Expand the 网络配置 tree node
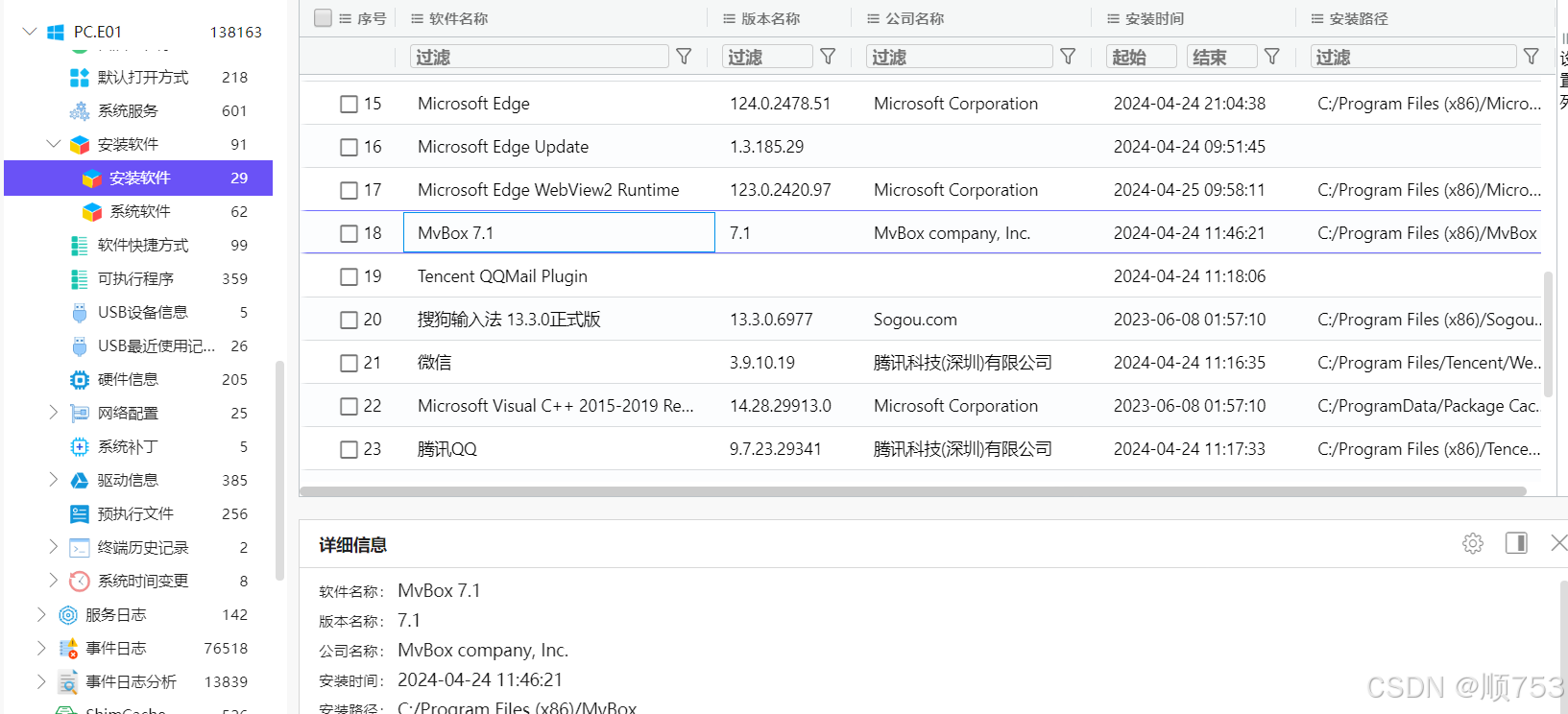 pyautogui.click(x=54, y=413)
